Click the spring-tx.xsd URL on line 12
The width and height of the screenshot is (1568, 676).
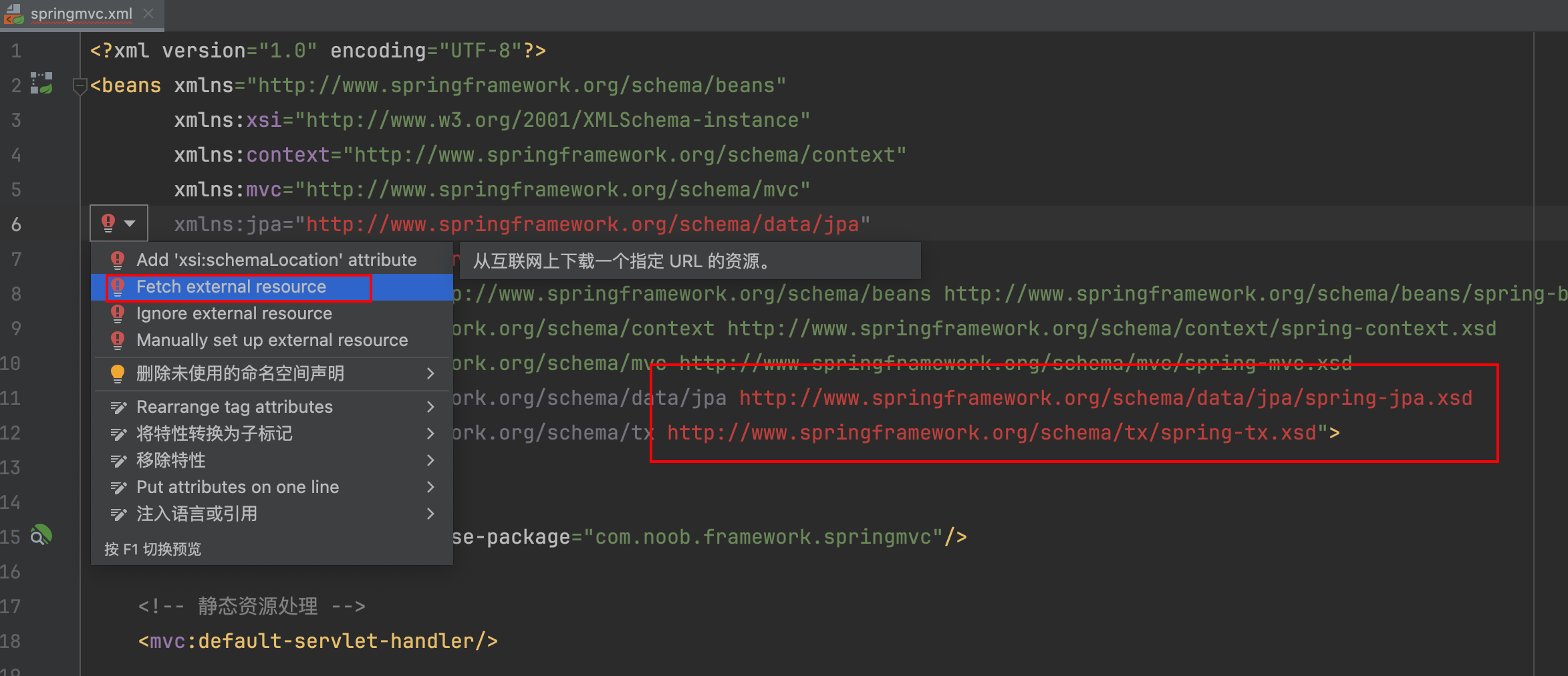click(991, 433)
